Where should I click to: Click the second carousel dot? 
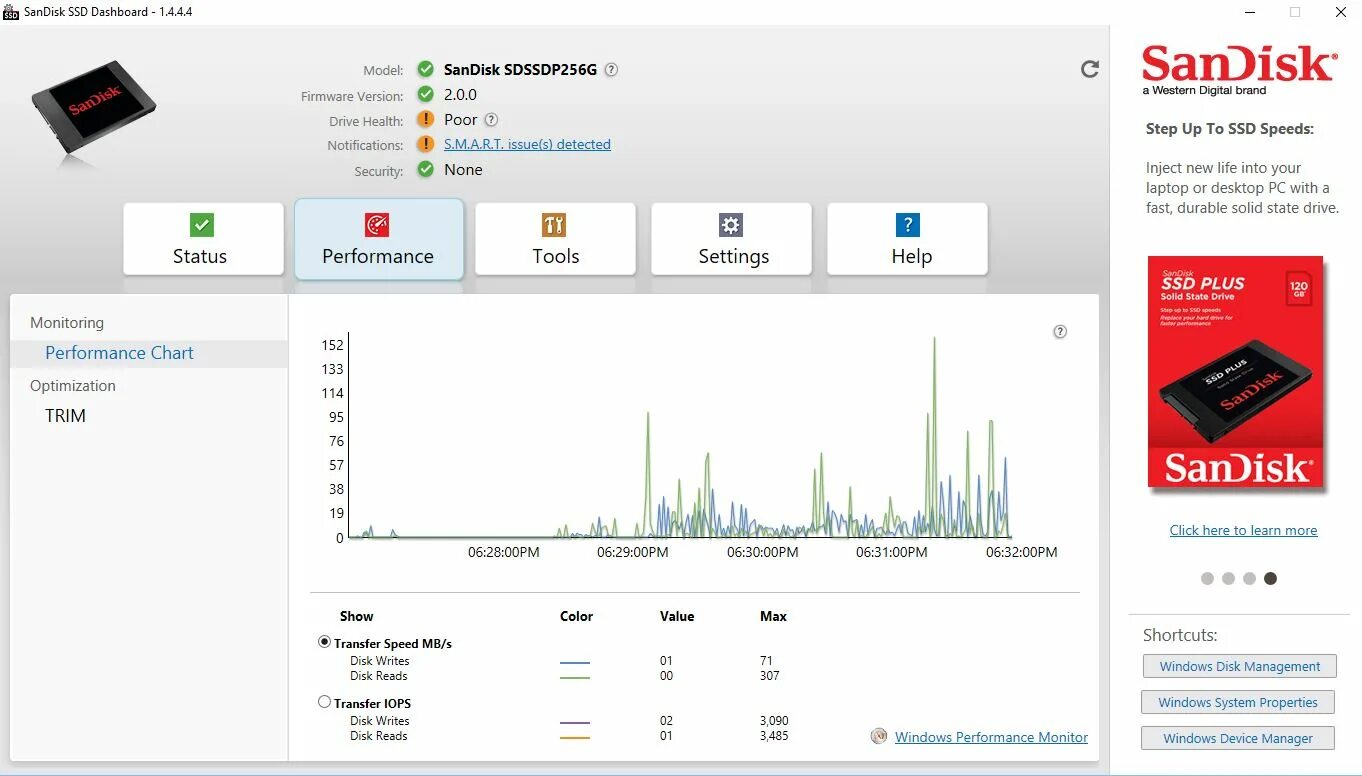pyautogui.click(x=1228, y=578)
